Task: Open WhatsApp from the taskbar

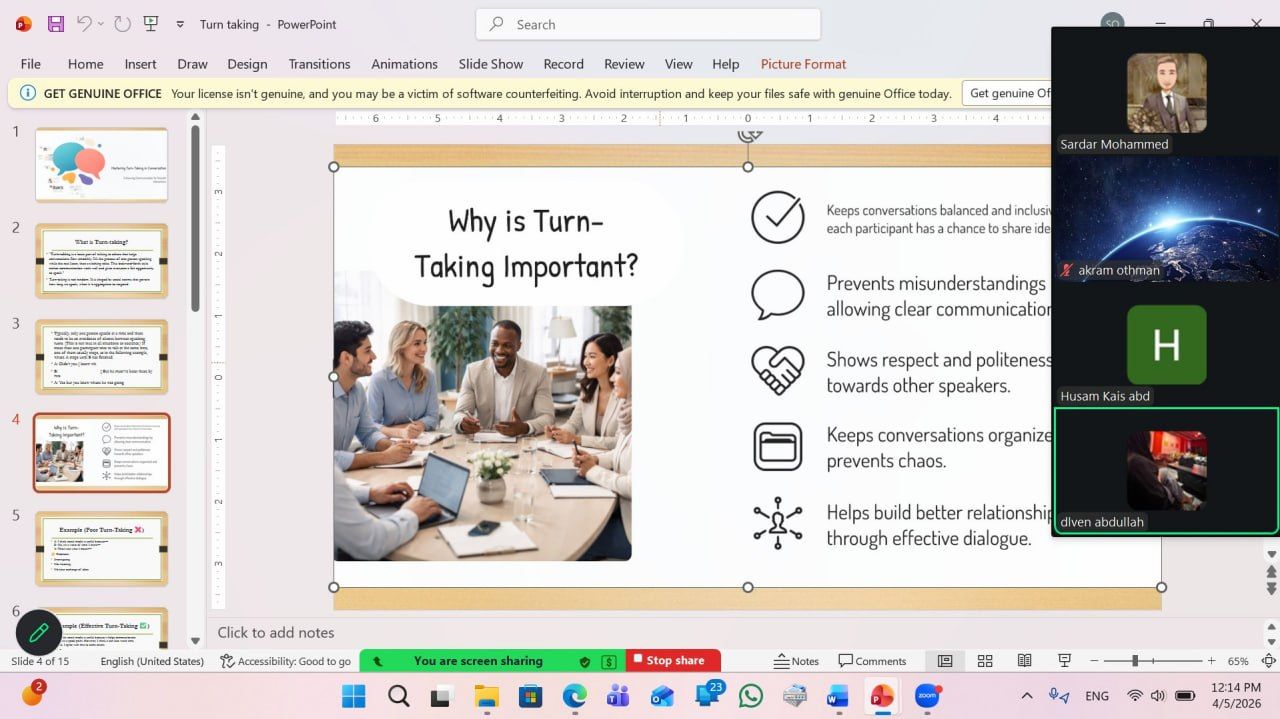Action: (750, 696)
